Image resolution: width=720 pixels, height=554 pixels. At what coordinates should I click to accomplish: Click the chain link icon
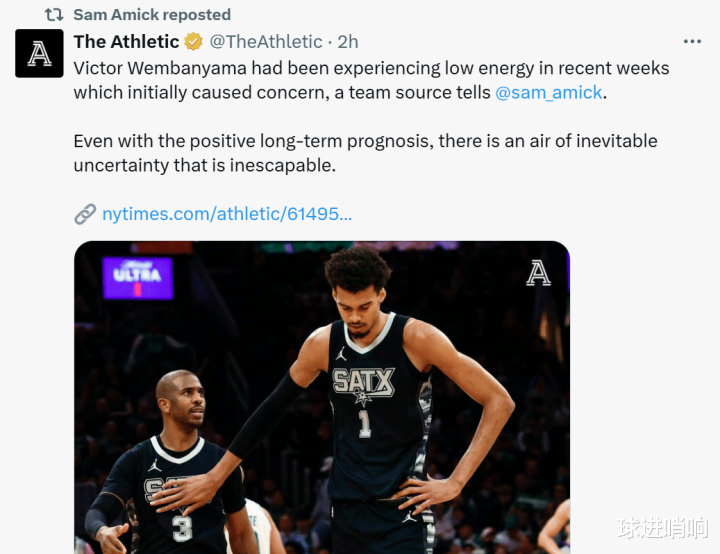[85, 214]
